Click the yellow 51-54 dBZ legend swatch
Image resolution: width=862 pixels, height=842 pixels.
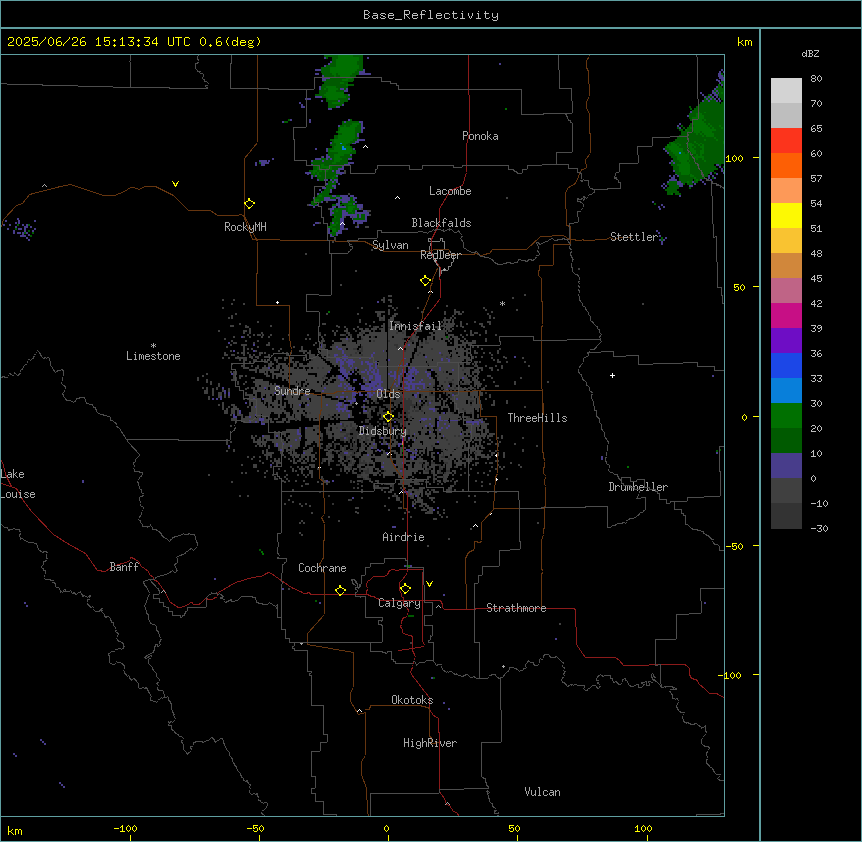[x=786, y=216]
